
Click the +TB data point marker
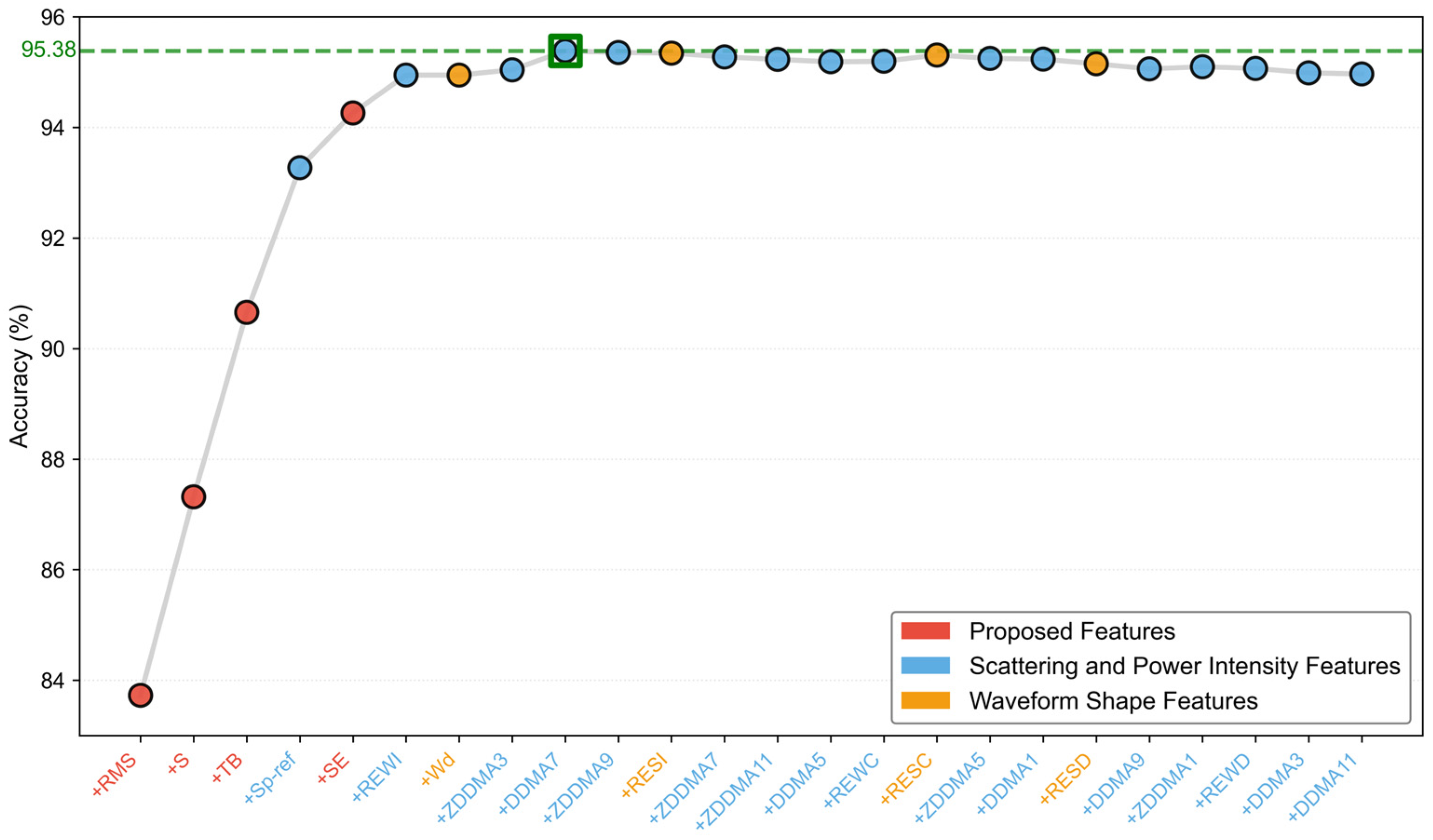246,312
